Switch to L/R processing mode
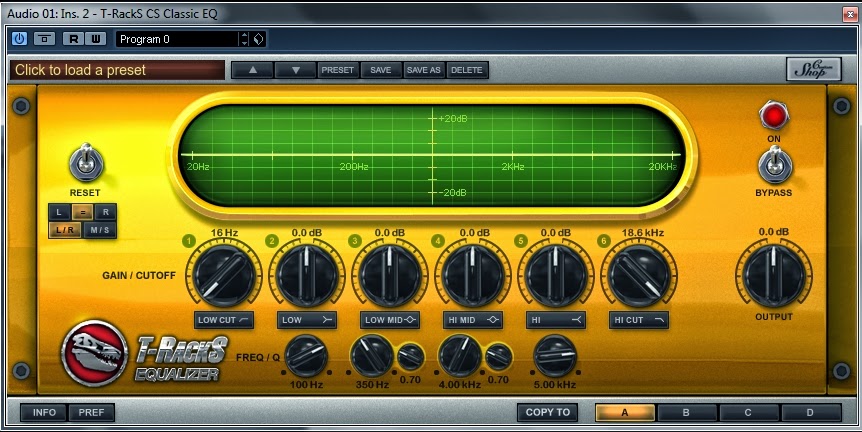 click(65, 230)
